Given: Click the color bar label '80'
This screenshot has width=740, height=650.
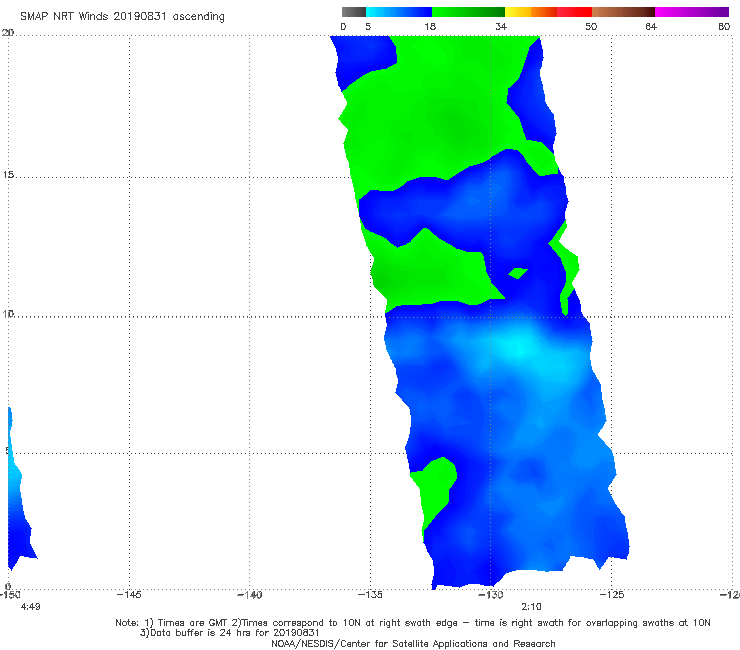Looking at the screenshot, I should pos(724,26).
